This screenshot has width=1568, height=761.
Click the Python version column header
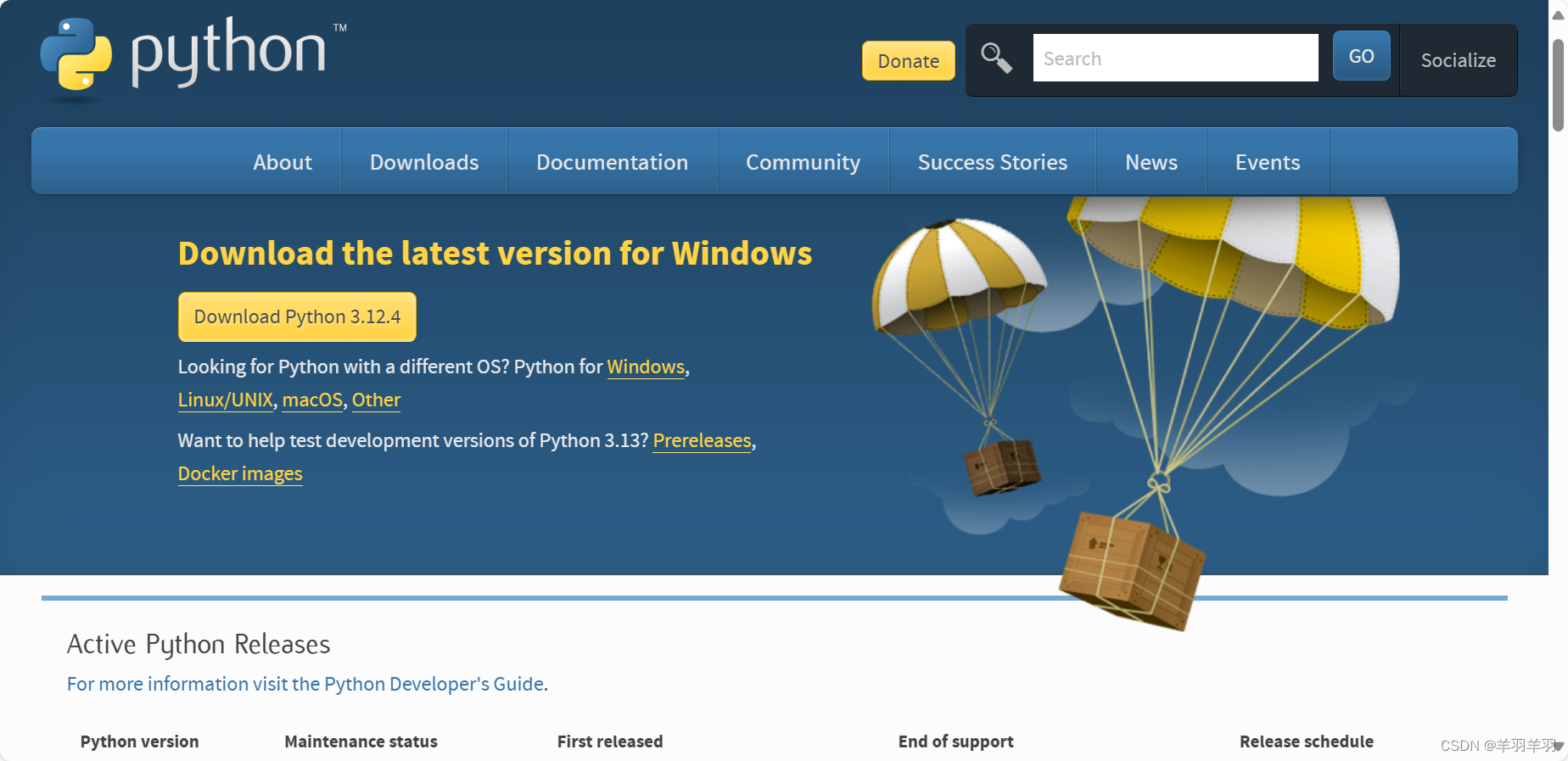pyautogui.click(x=140, y=741)
